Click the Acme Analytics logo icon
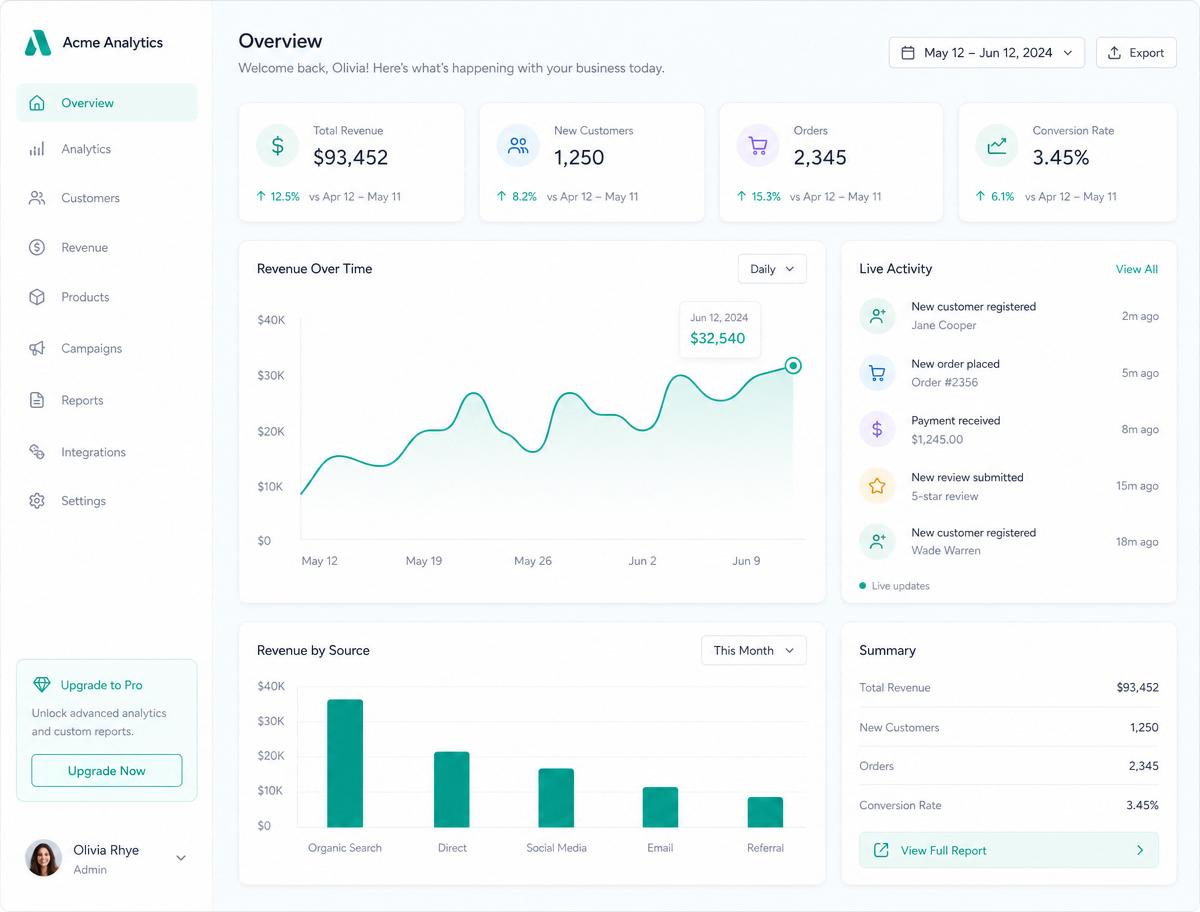1200x912 pixels. pos(37,43)
